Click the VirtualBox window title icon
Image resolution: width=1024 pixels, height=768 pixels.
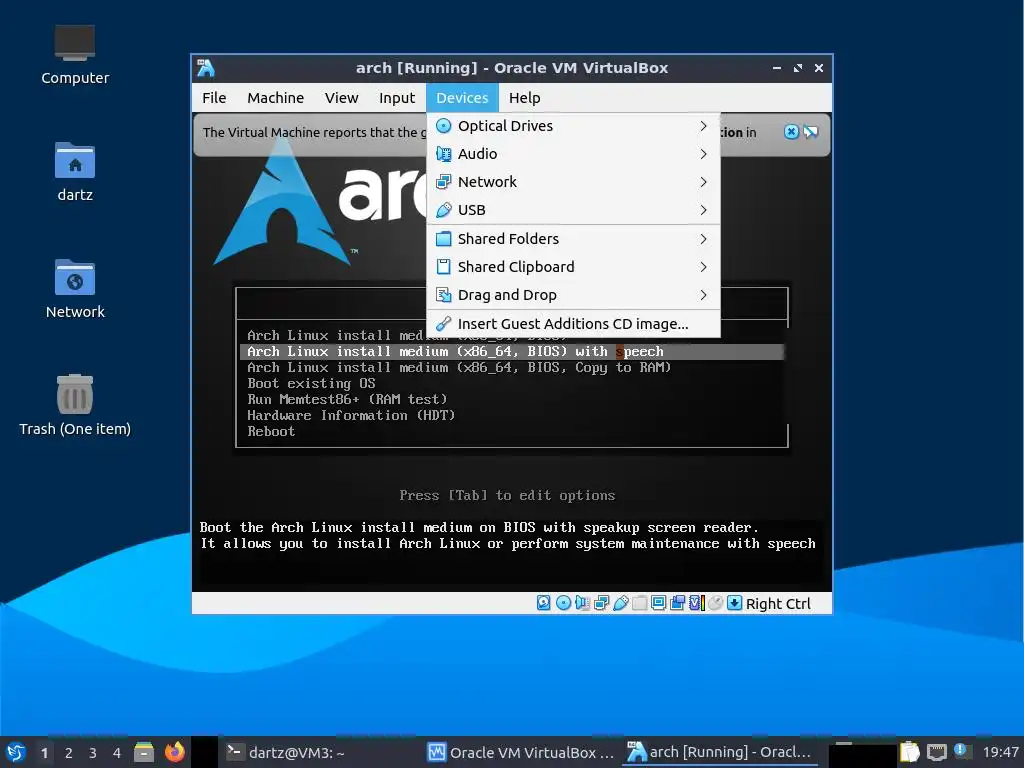point(206,68)
